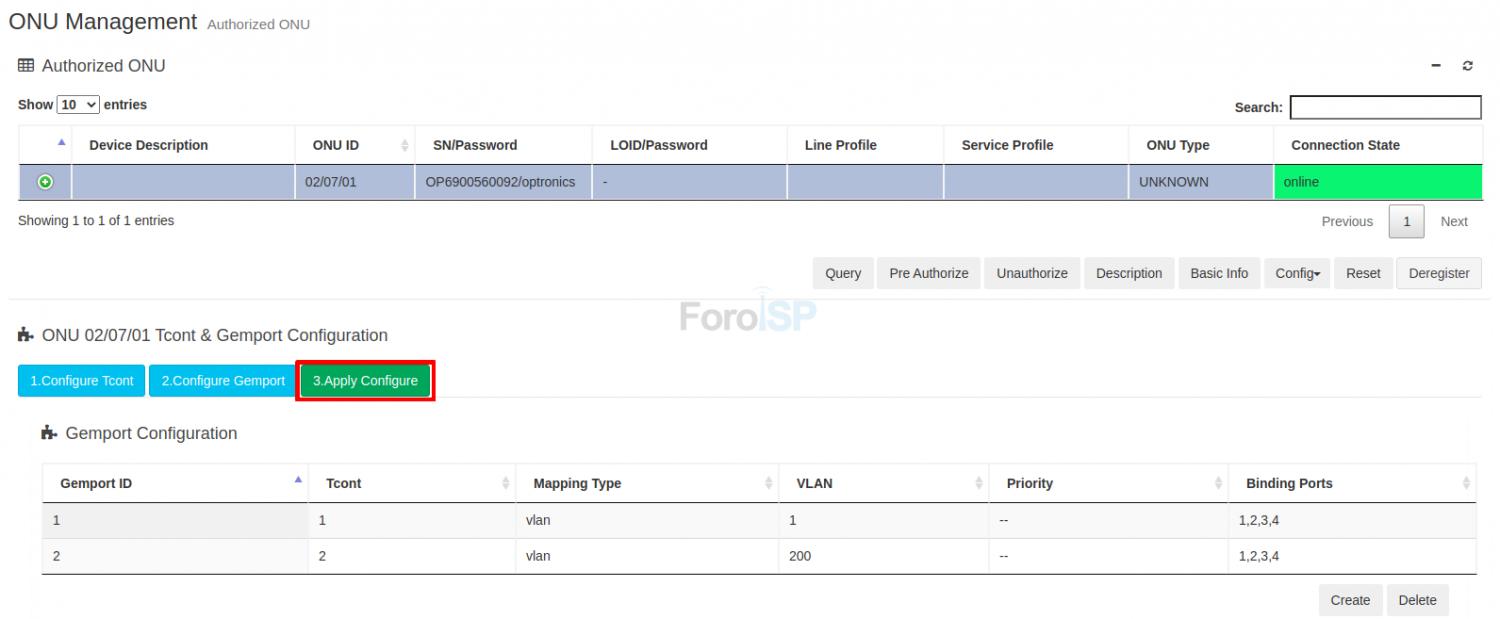Viewport: 1500px width, 619px height.
Task: Open the Show entries count dropdown
Action: pyautogui.click(x=78, y=105)
